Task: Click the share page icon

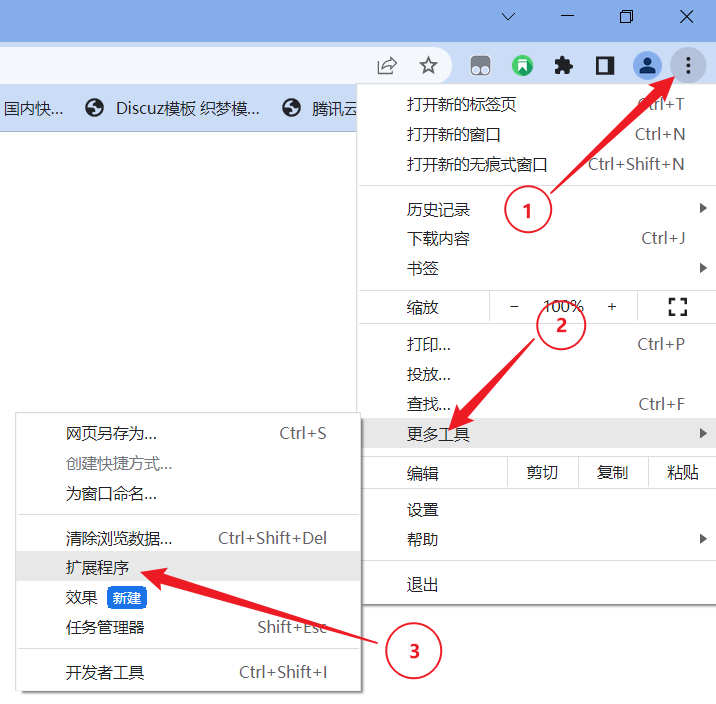Action: click(x=387, y=66)
